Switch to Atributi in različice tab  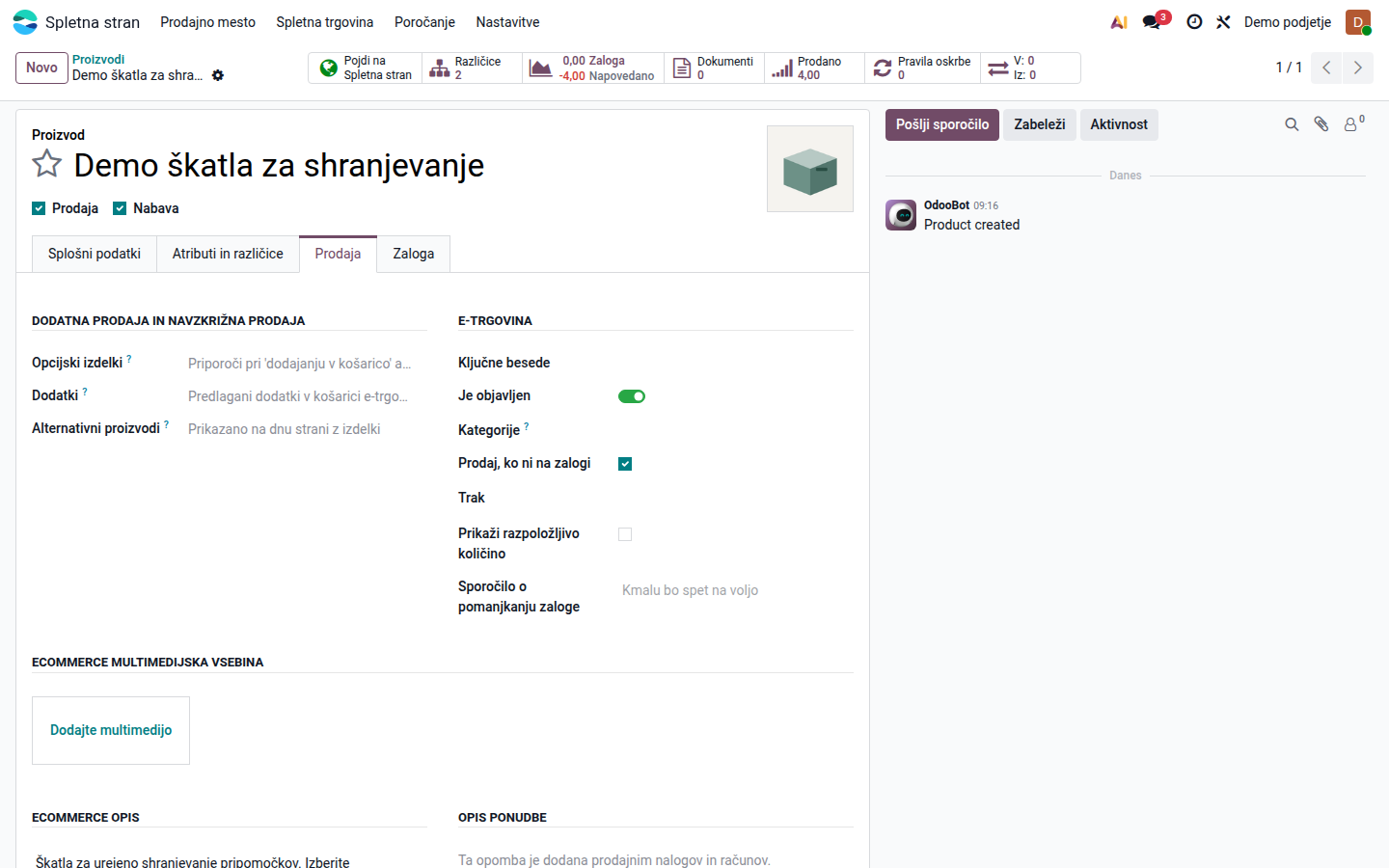pos(228,254)
